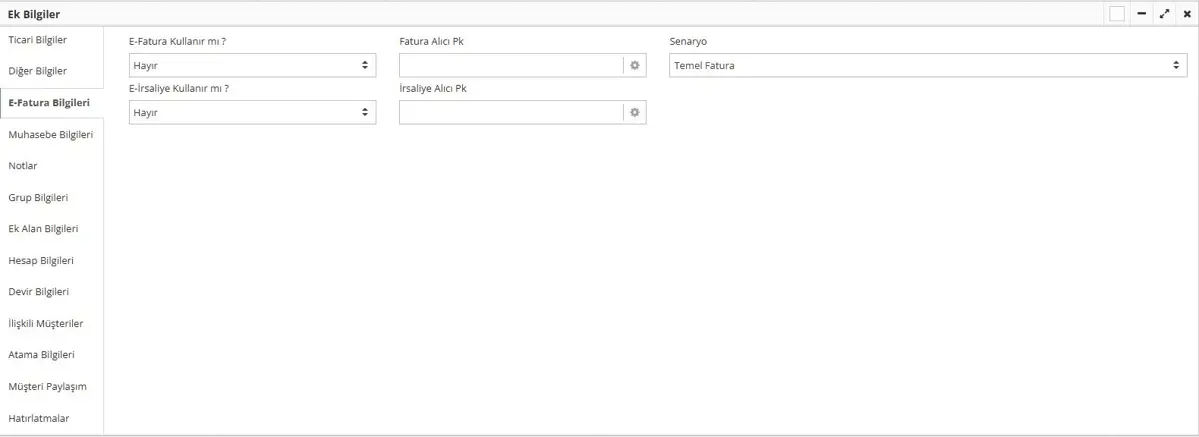Select the Muhasebe Bilgileri tab

(50, 134)
